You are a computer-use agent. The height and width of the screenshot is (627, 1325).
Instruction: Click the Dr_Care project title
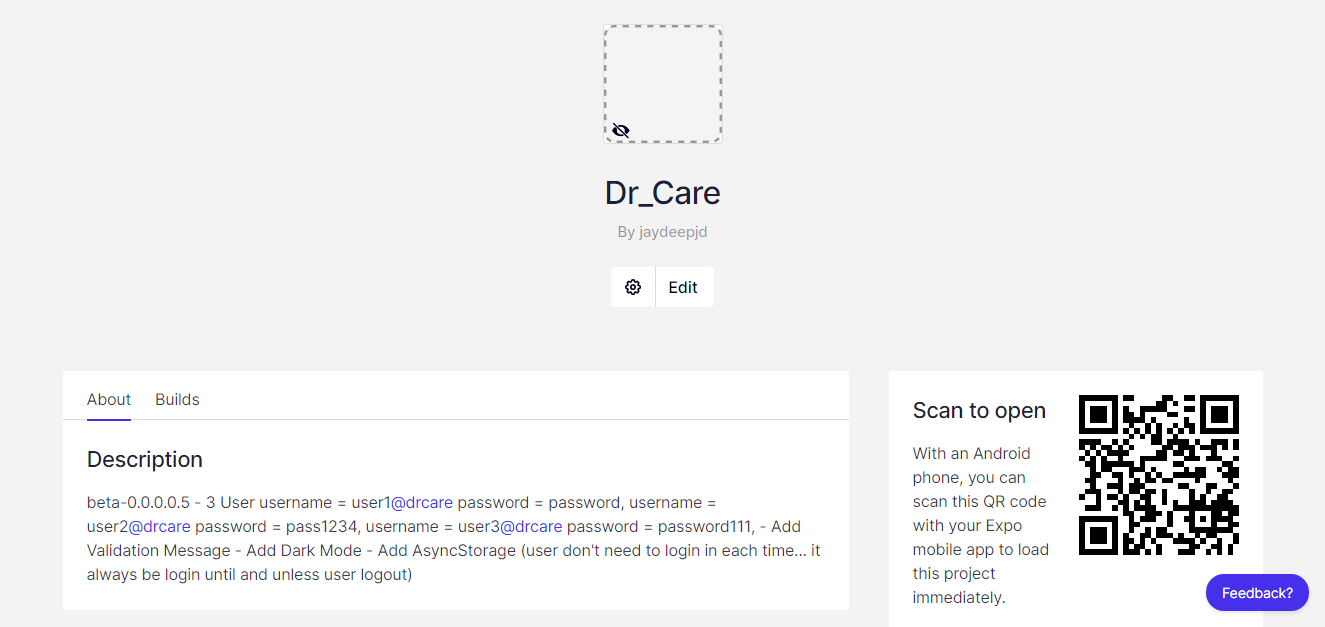pyautogui.click(x=663, y=192)
